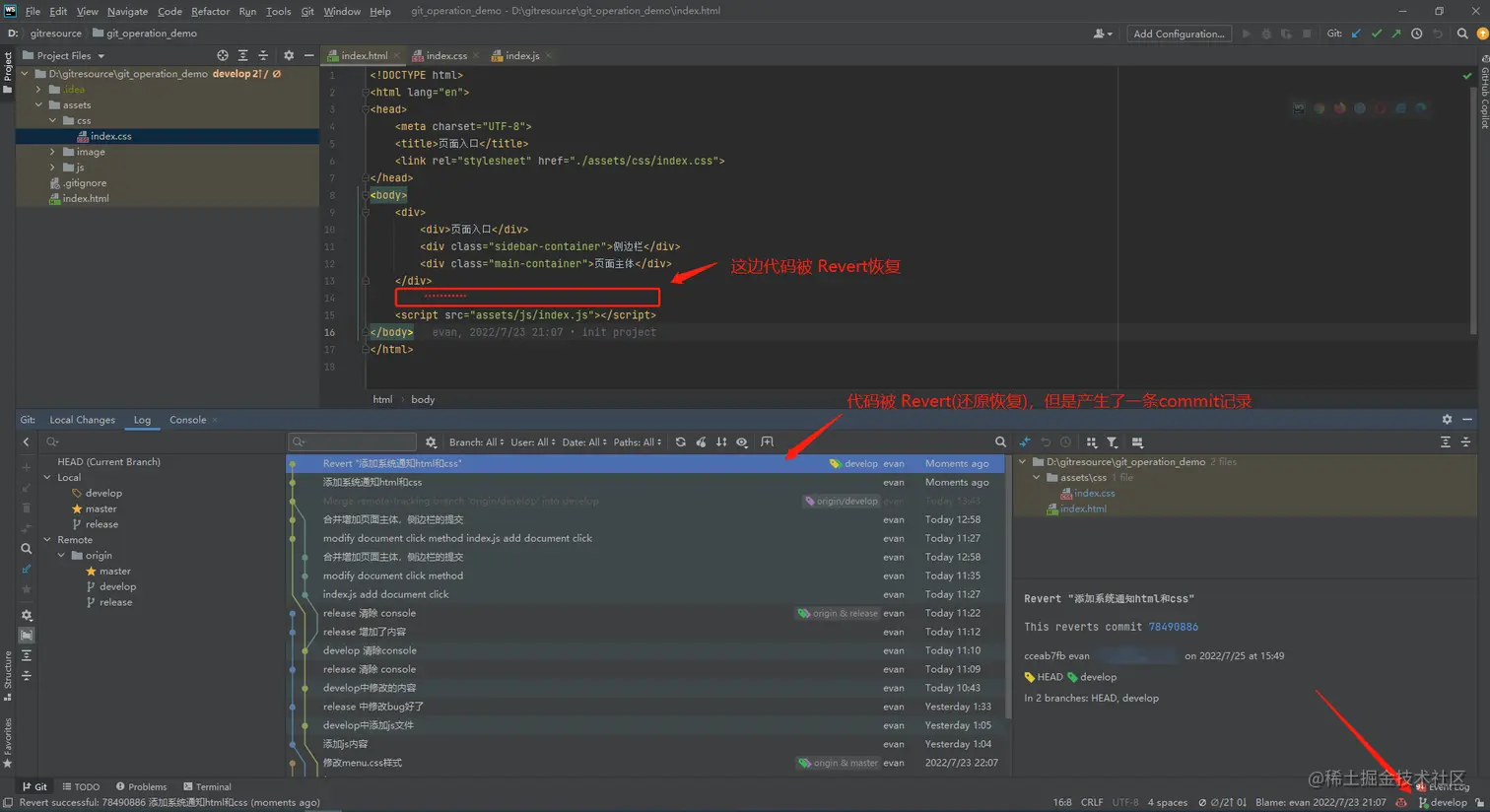
Task: Open the Terminal tool window tab
Action: [x=208, y=787]
